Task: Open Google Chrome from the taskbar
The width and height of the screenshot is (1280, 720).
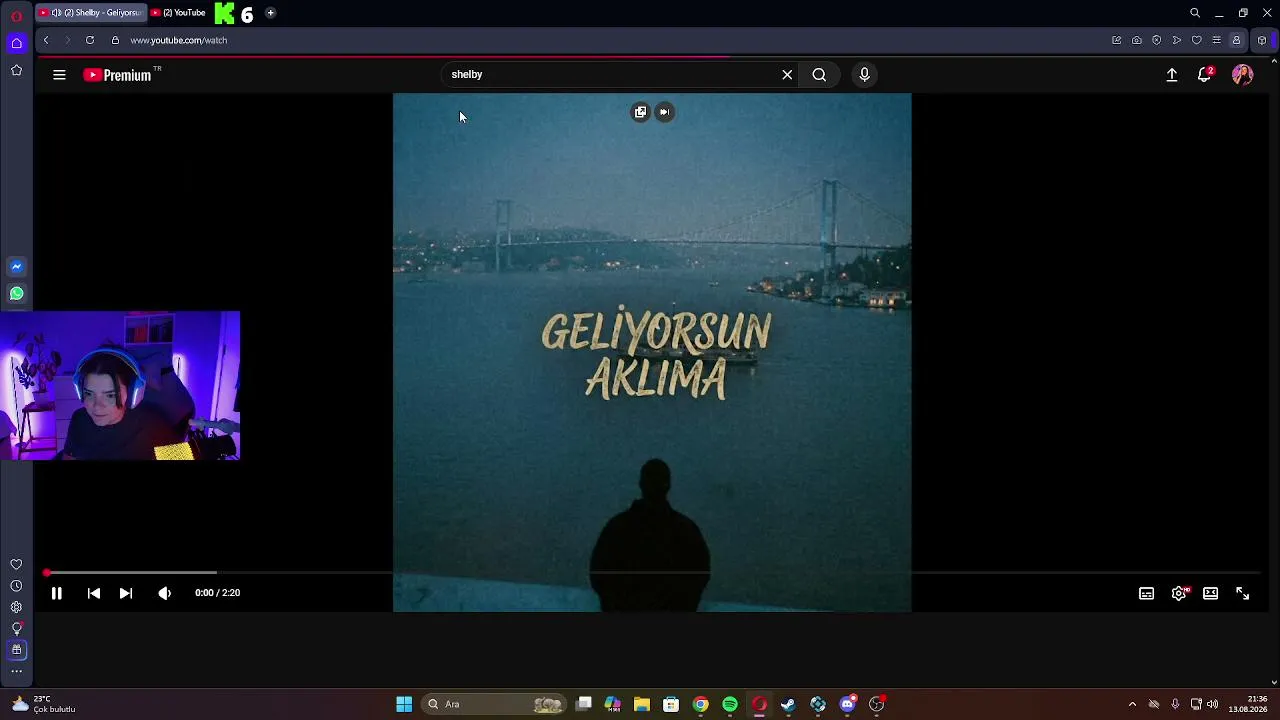Action: point(701,704)
